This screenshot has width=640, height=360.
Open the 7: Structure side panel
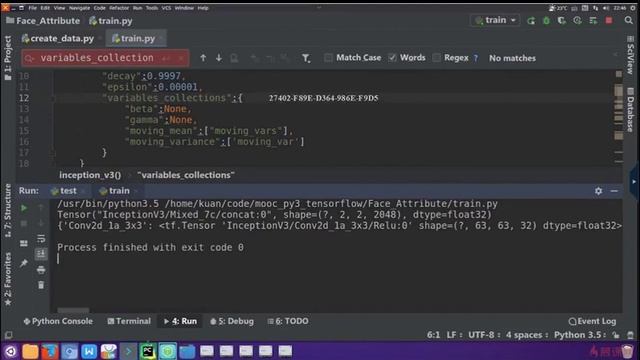8,211
